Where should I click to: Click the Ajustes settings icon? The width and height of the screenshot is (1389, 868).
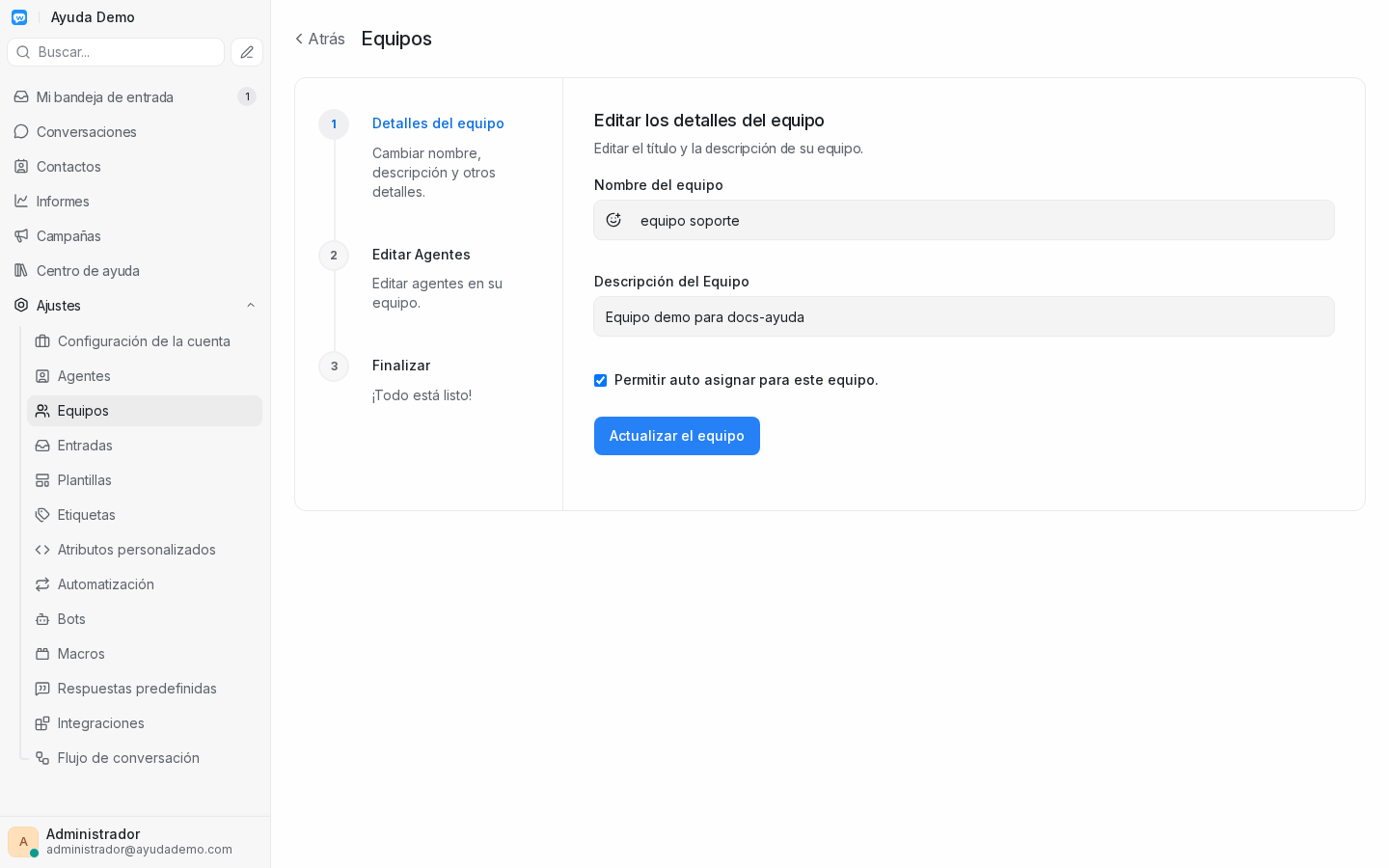tap(21, 305)
